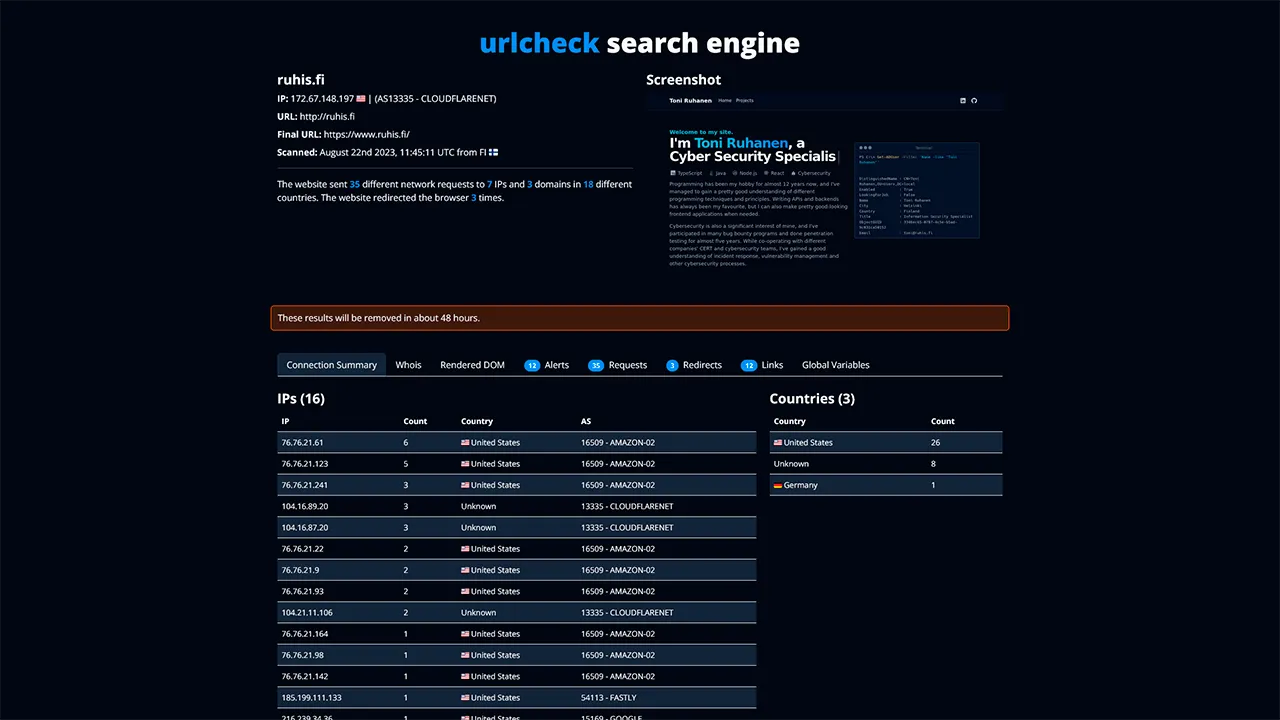The height and width of the screenshot is (720, 1280).
Task: Click CLOUDFLARENET AS in 104.16.89.20 row
Action: pyautogui.click(x=627, y=506)
